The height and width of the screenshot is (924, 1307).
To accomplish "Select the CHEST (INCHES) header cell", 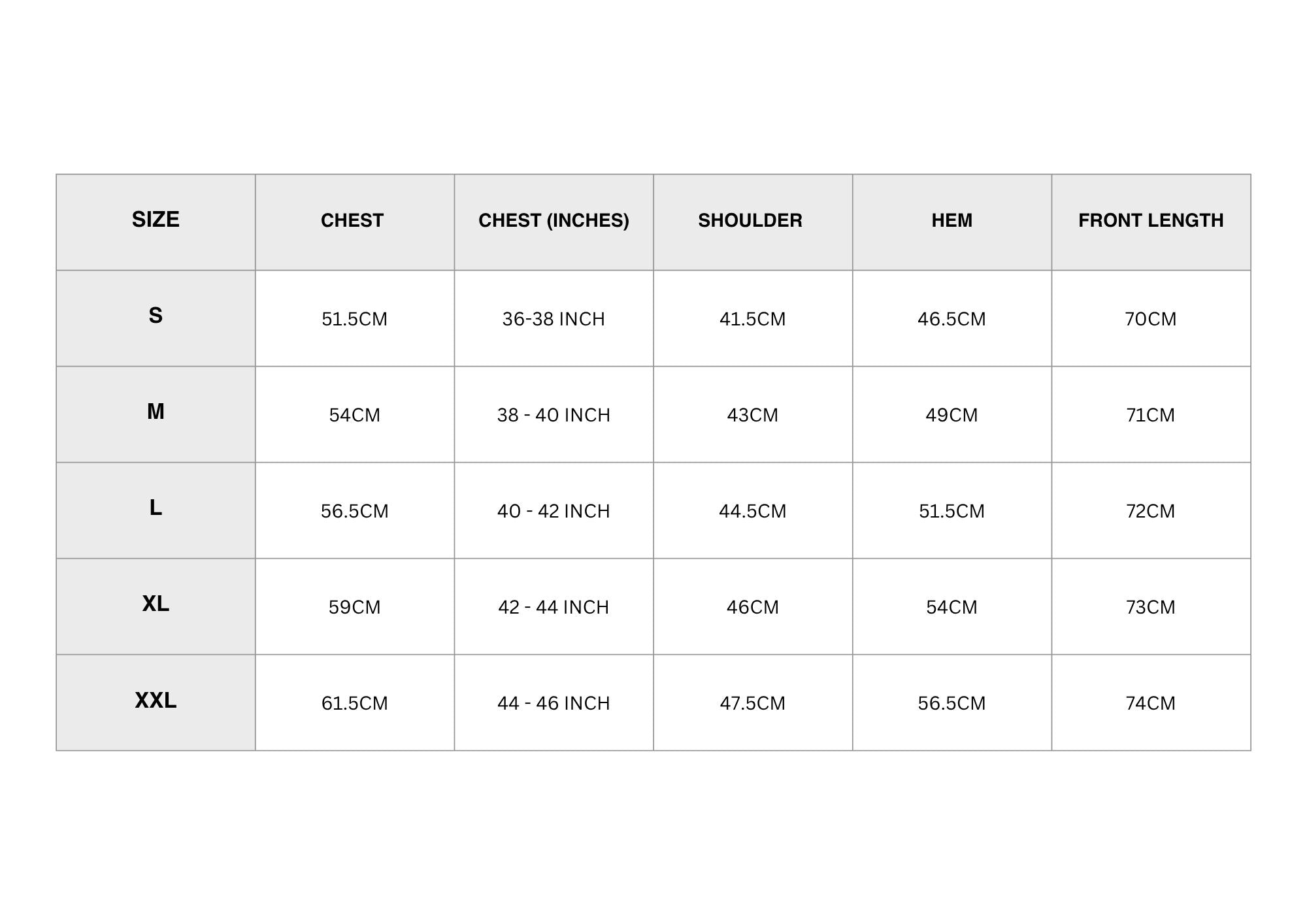I will pyautogui.click(x=554, y=221).
